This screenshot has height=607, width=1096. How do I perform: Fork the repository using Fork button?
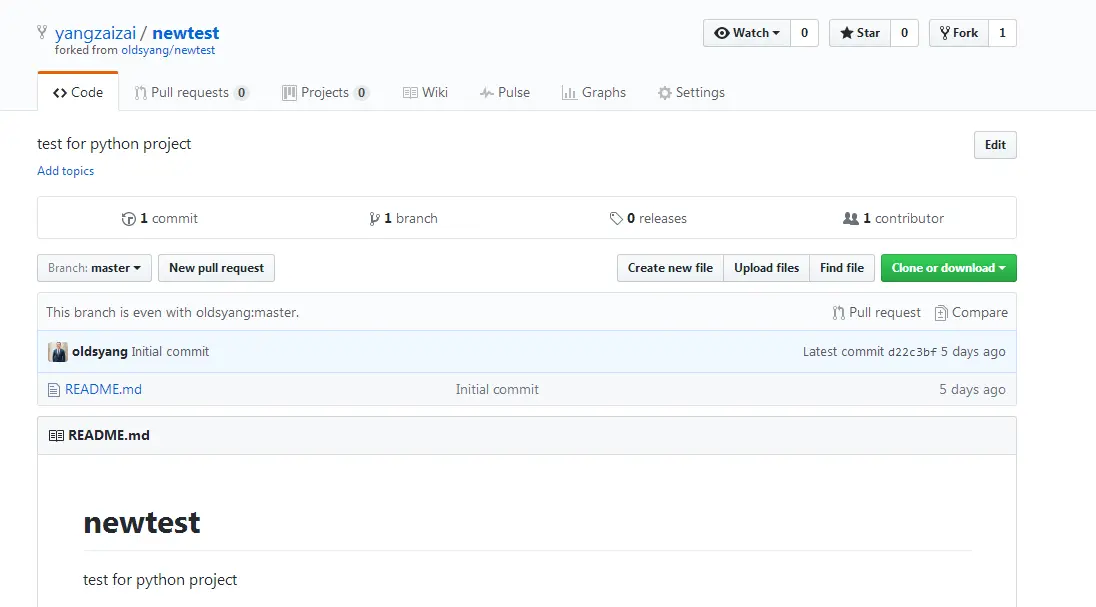(x=959, y=33)
